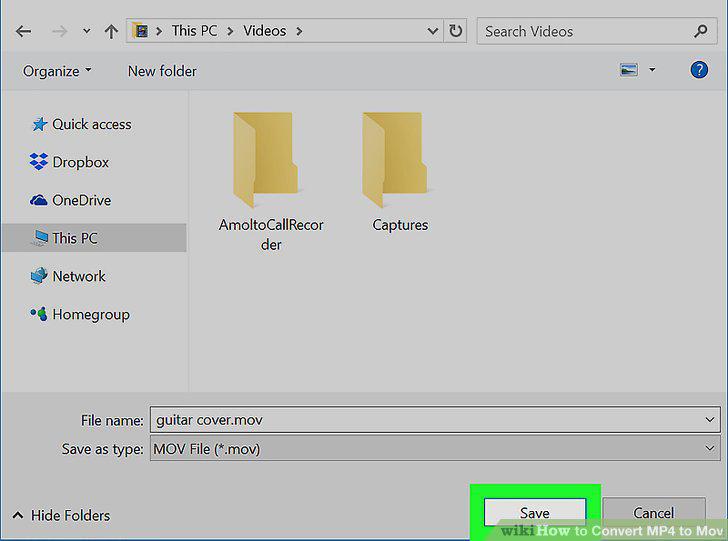Image resolution: width=728 pixels, height=541 pixels.
Task: Click the search magnifier icon
Action: click(701, 31)
